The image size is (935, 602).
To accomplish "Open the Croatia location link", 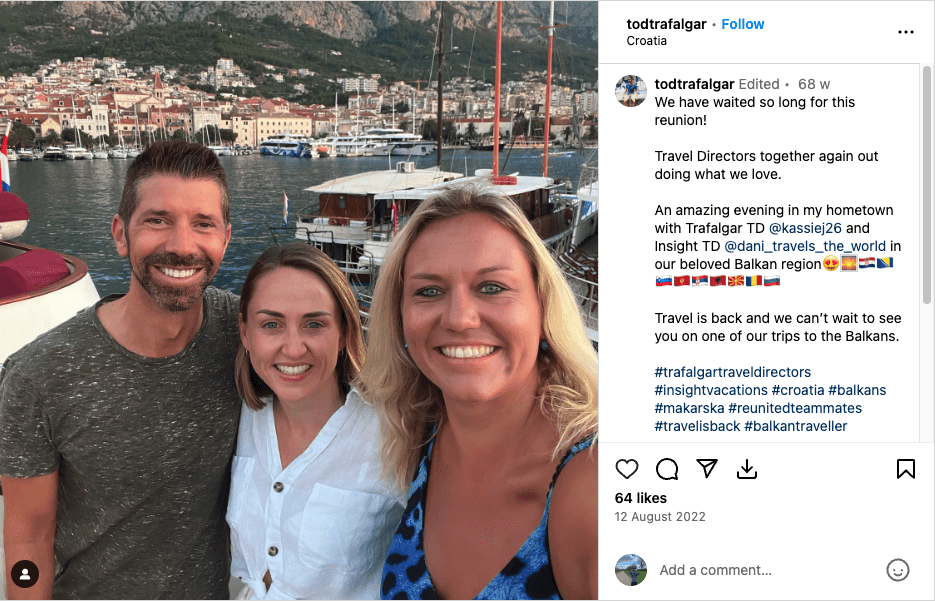I will tap(646, 41).
